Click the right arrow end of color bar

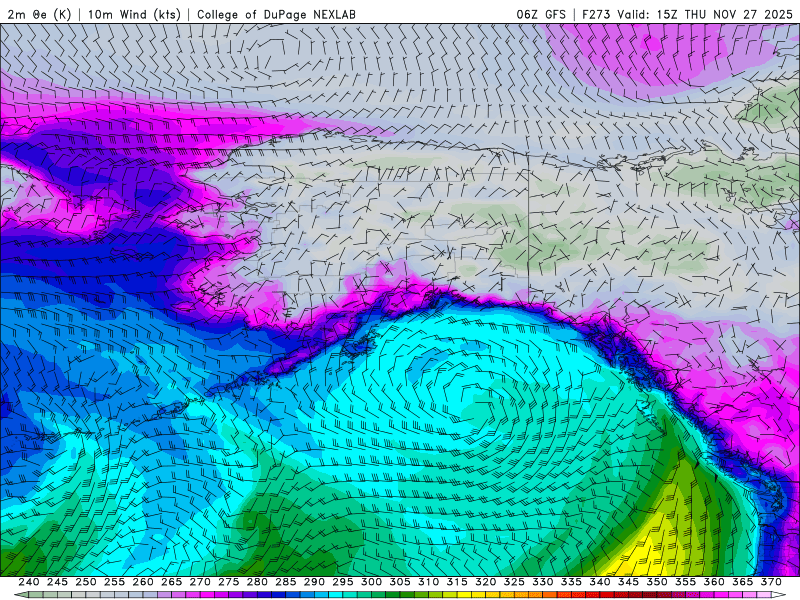click(x=779, y=595)
